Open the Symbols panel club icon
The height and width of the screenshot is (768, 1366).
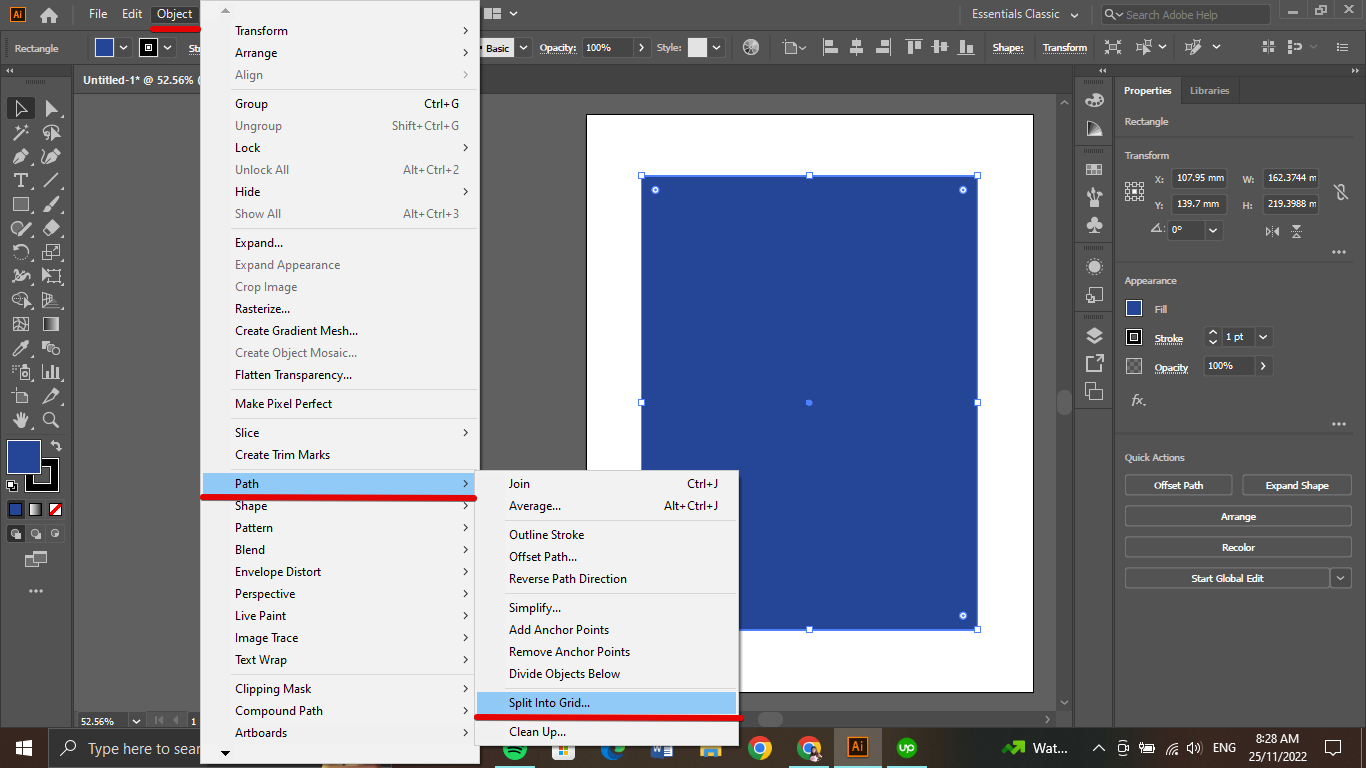[1094, 225]
